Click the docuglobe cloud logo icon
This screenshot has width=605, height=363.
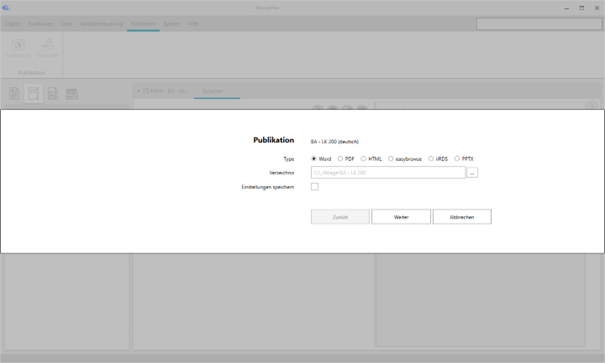[x=5, y=7]
